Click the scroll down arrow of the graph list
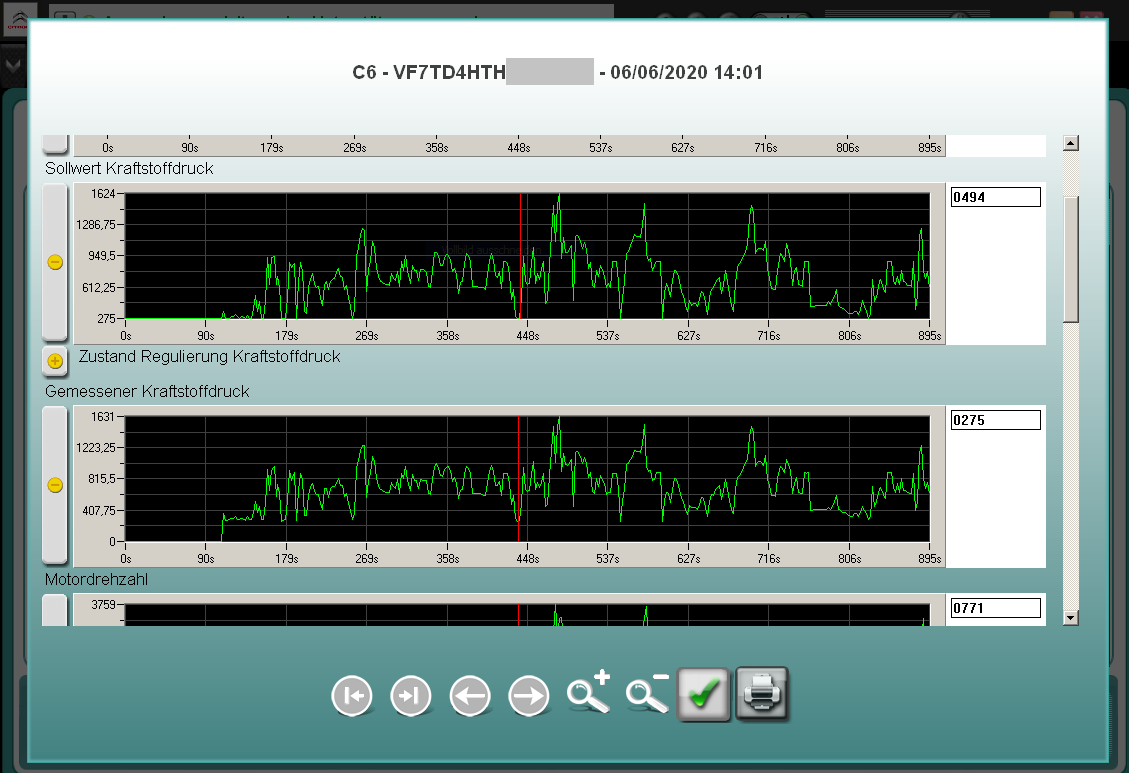 tap(1071, 618)
